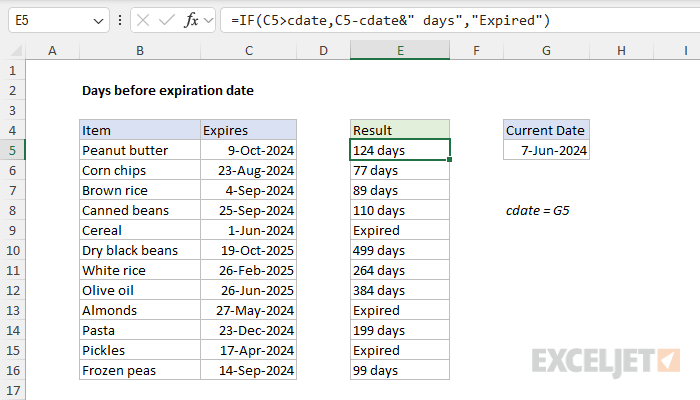Select column A header
700x400 pixels.
(x=52, y=50)
